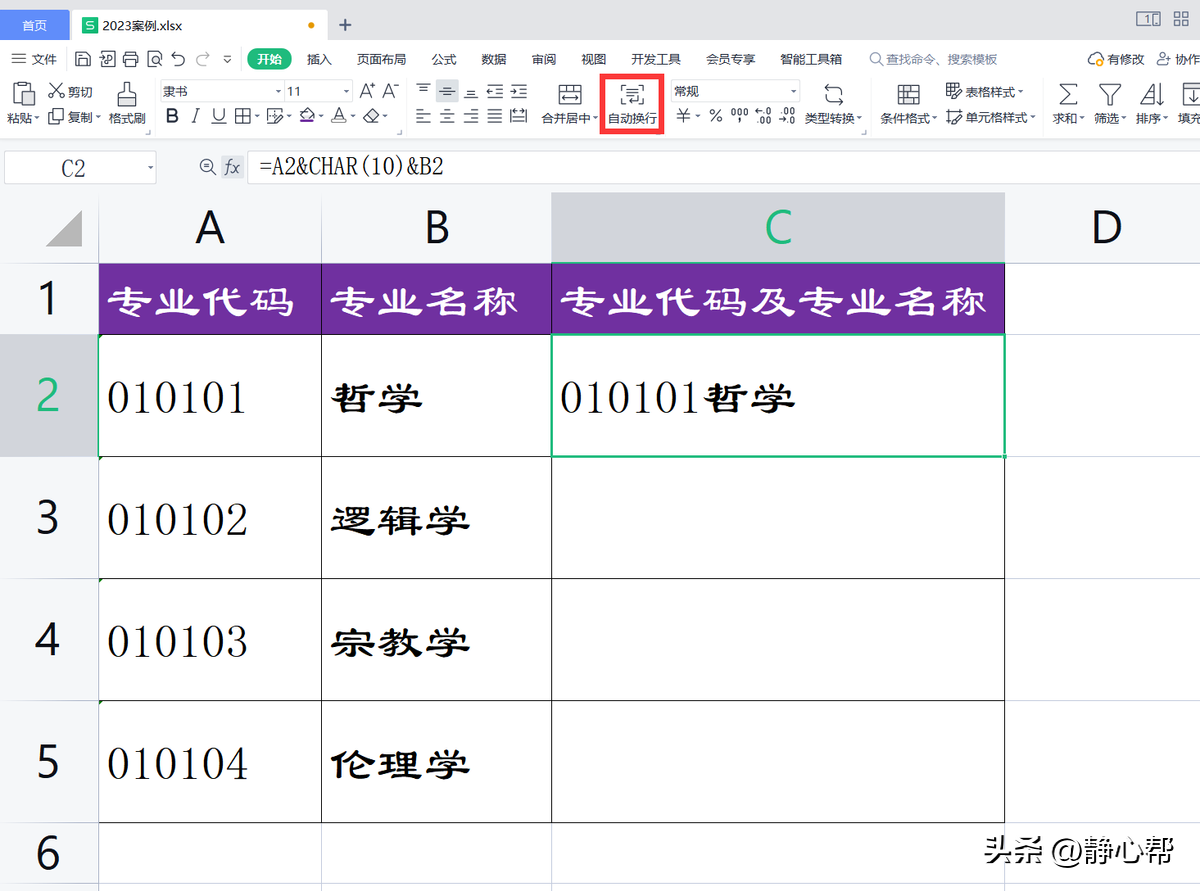Open the font name dropdown showing 隶书
The height and width of the screenshot is (891, 1200).
[278, 91]
